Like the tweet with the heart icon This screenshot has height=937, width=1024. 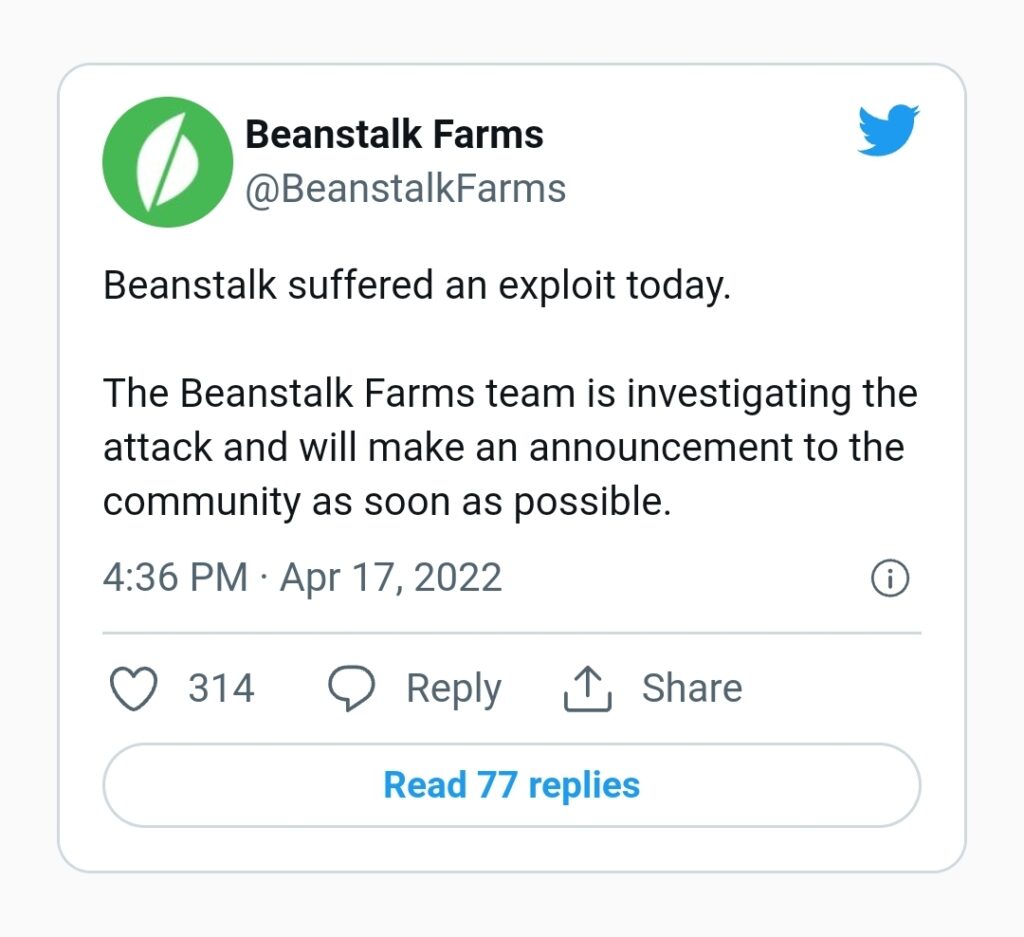tap(133, 689)
